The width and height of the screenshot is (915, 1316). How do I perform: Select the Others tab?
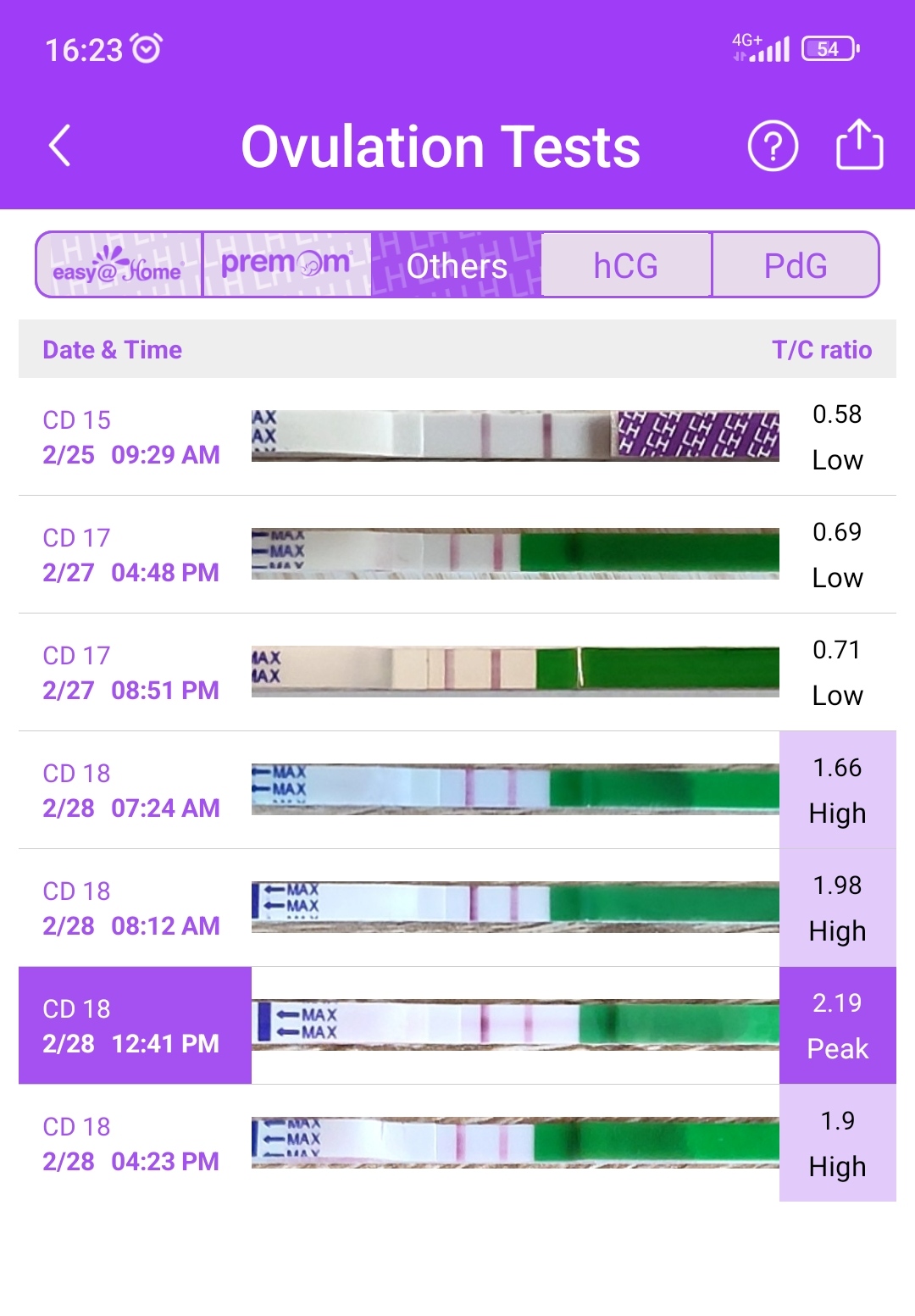coord(457,265)
